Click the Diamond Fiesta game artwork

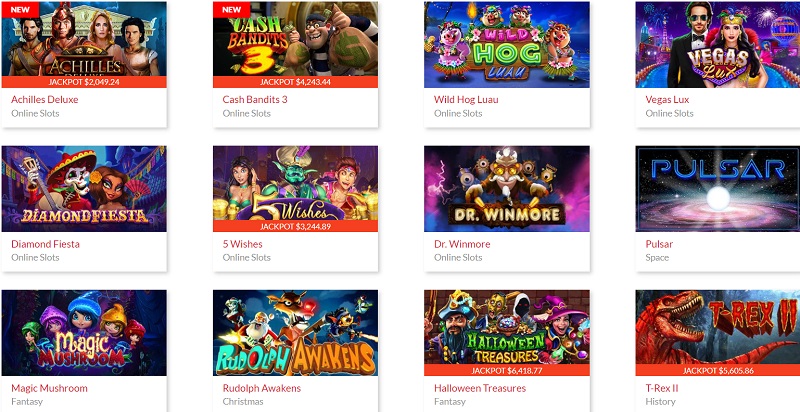pyautogui.click(x=84, y=189)
